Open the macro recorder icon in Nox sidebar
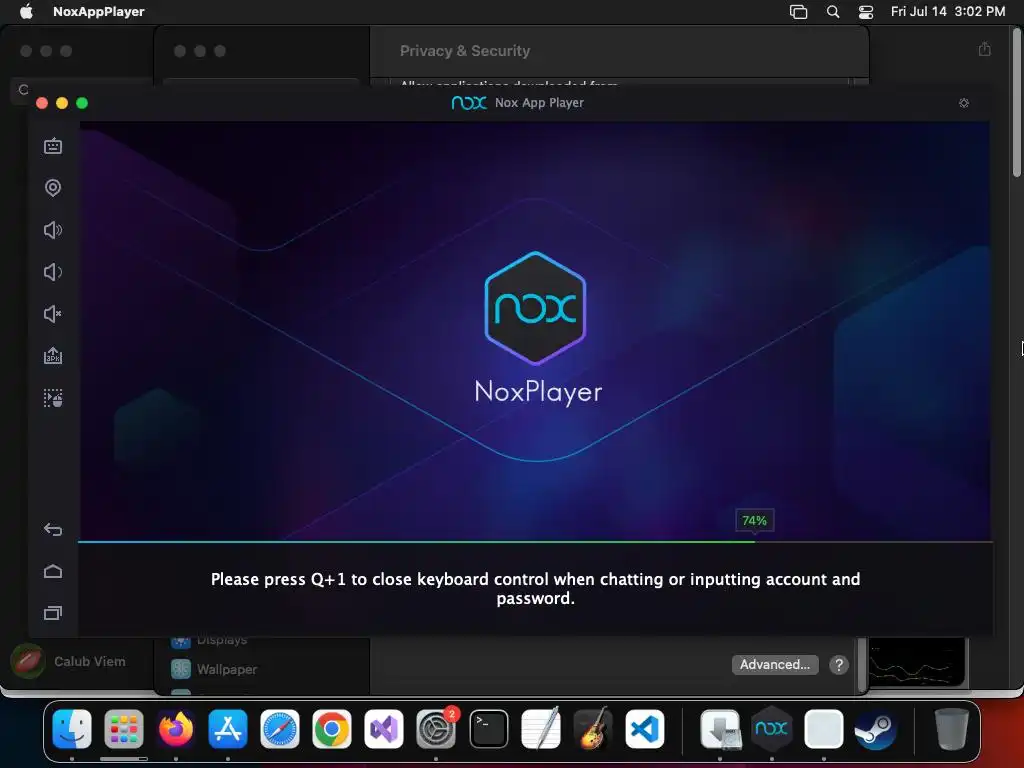The height and width of the screenshot is (768, 1024). (x=53, y=398)
